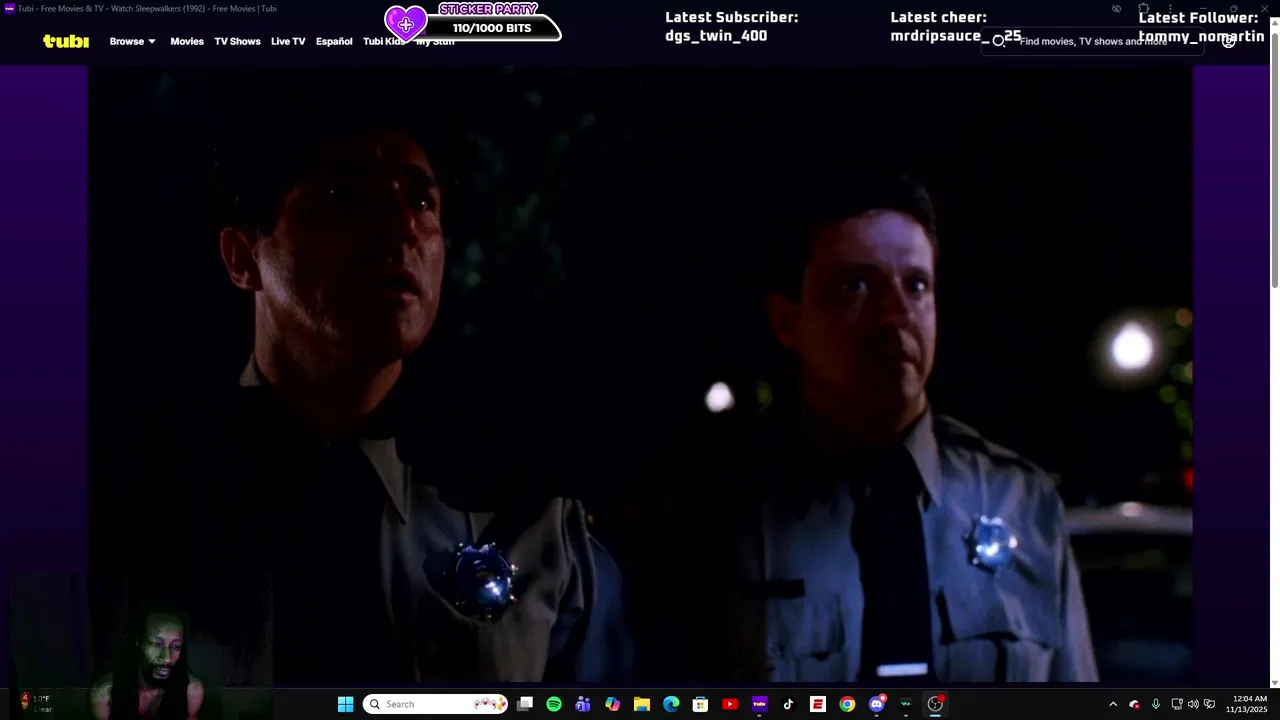
Task: Show hidden system tray icons
Action: tap(1113, 704)
